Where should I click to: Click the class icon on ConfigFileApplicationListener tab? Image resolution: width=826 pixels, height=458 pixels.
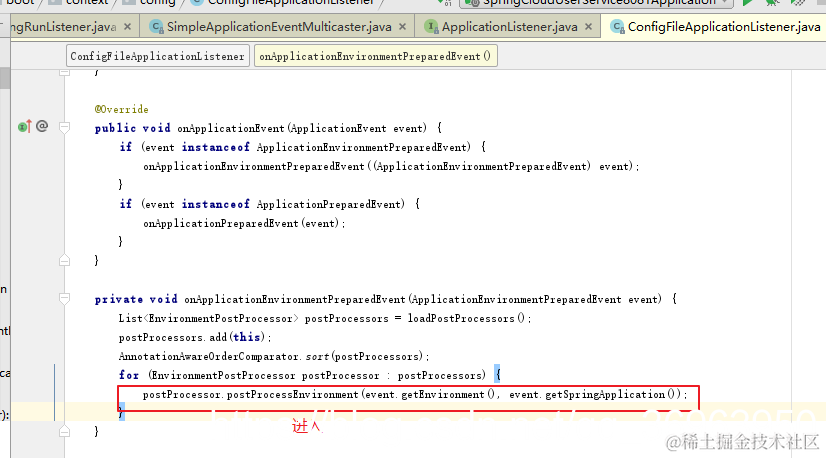point(617,26)
